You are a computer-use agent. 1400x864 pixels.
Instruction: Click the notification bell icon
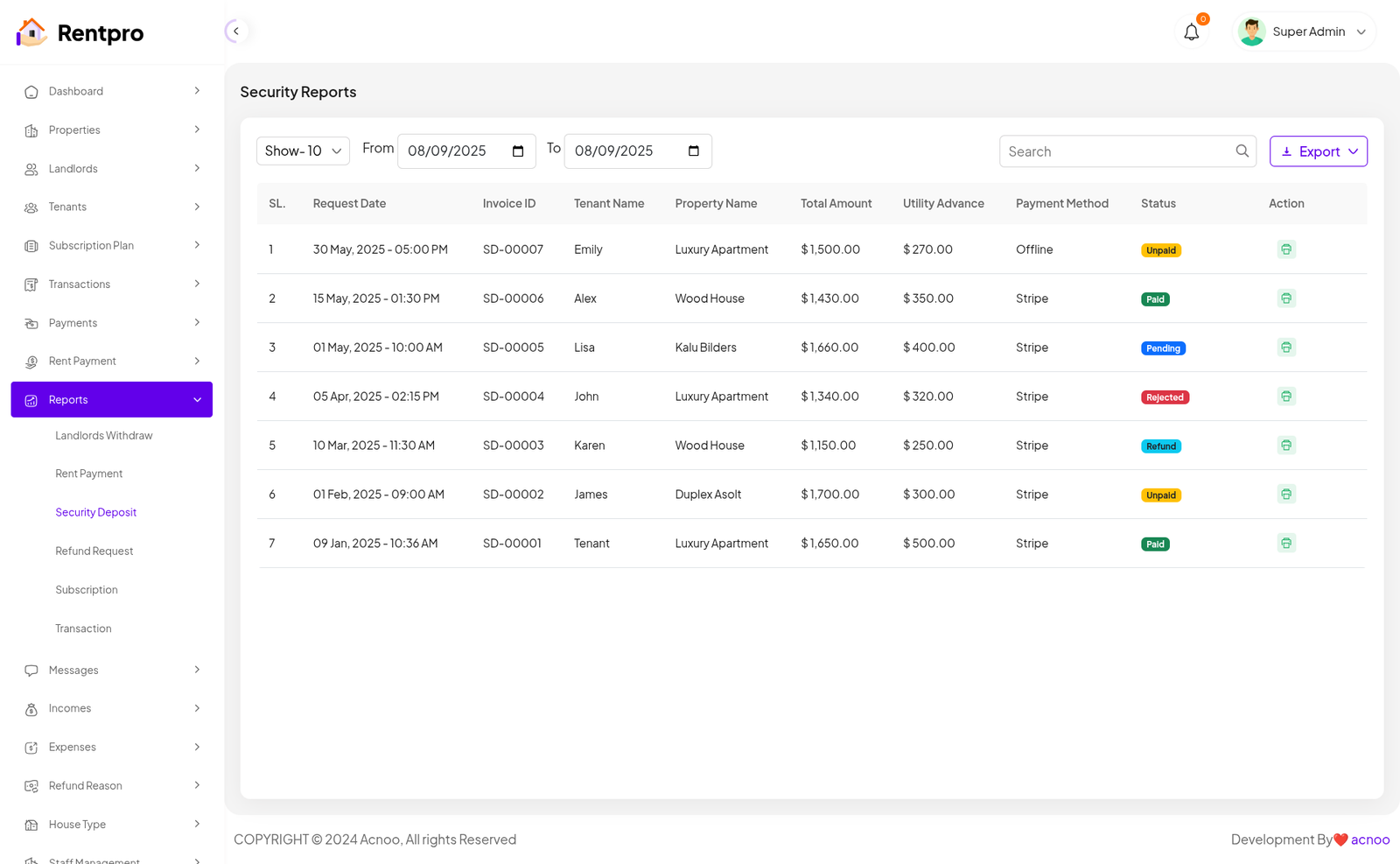coord(1191,32)
